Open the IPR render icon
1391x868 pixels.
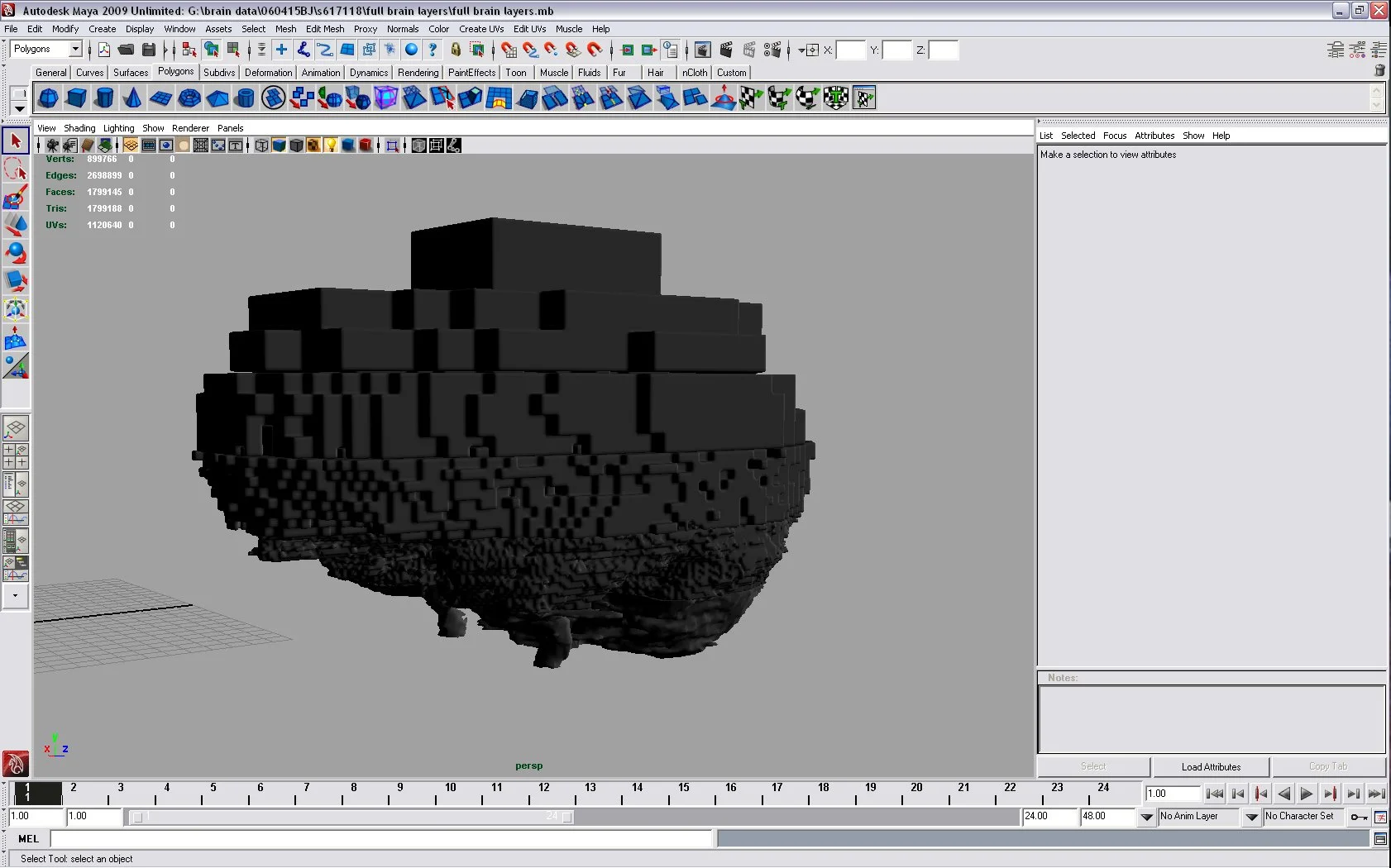[749, 50]
